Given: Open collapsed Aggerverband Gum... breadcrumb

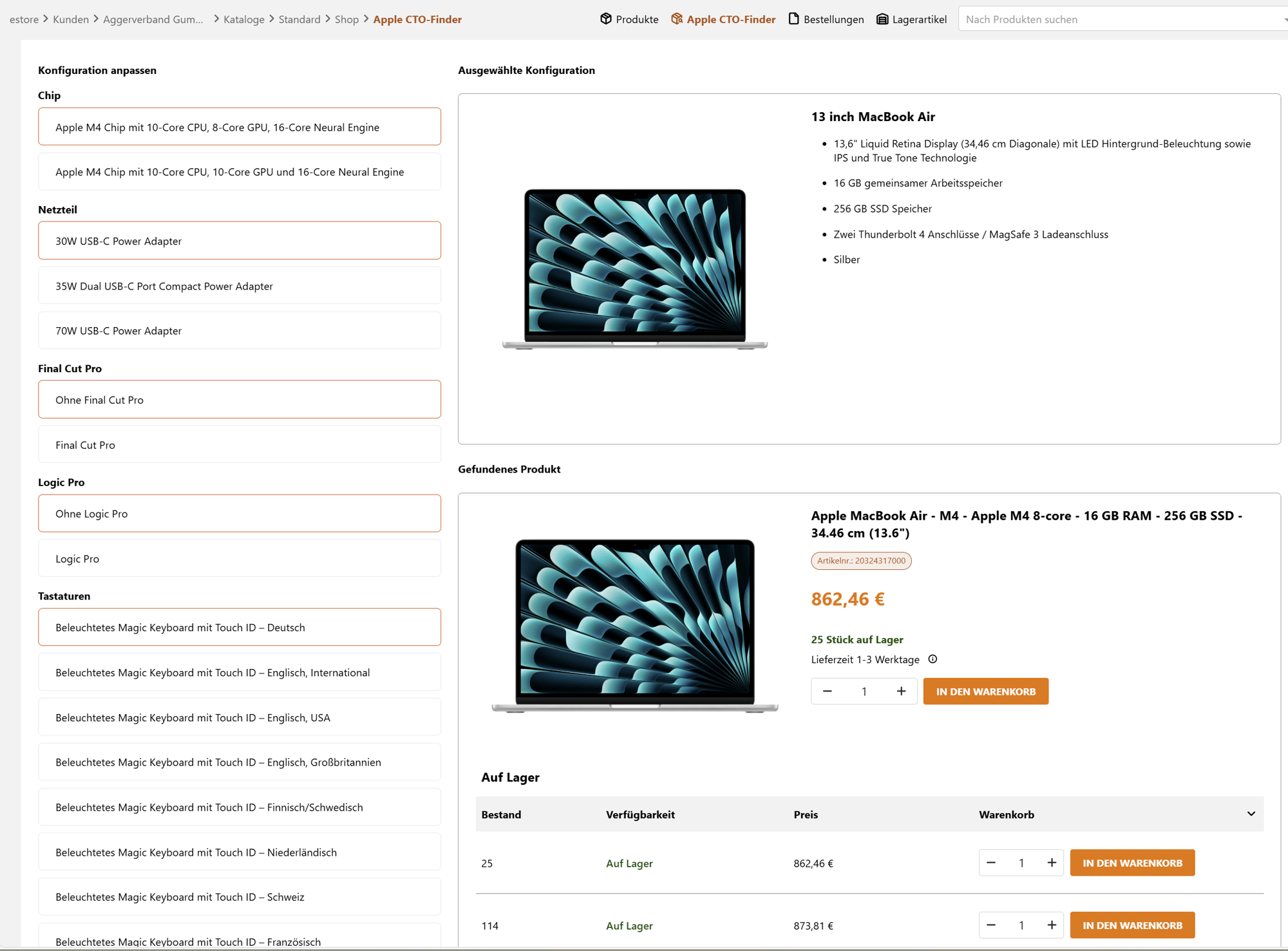Looking at the screenshot, I should click(x=153, y=19).
